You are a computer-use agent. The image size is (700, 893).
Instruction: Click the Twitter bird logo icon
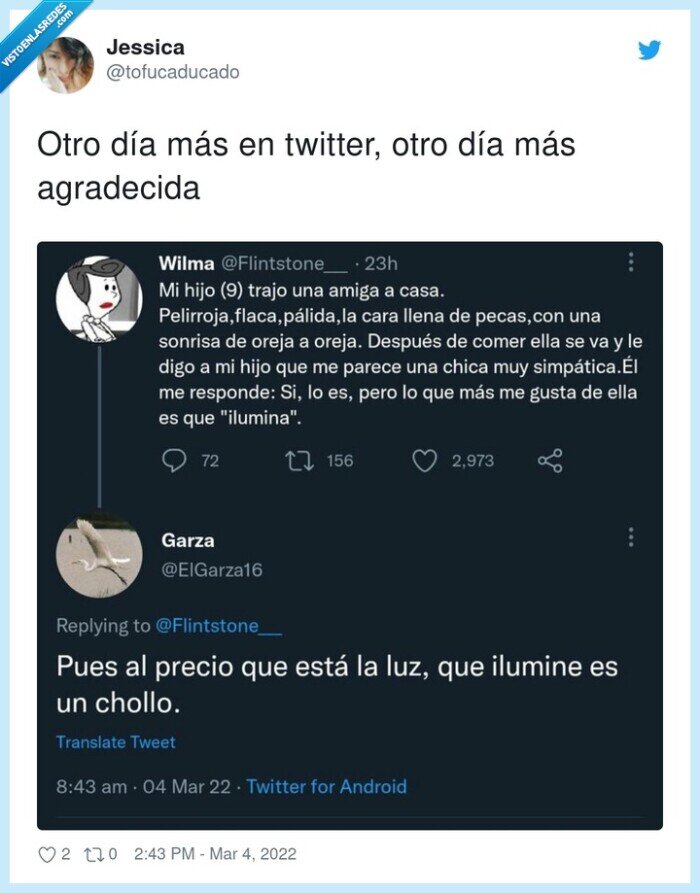point(652,49)
